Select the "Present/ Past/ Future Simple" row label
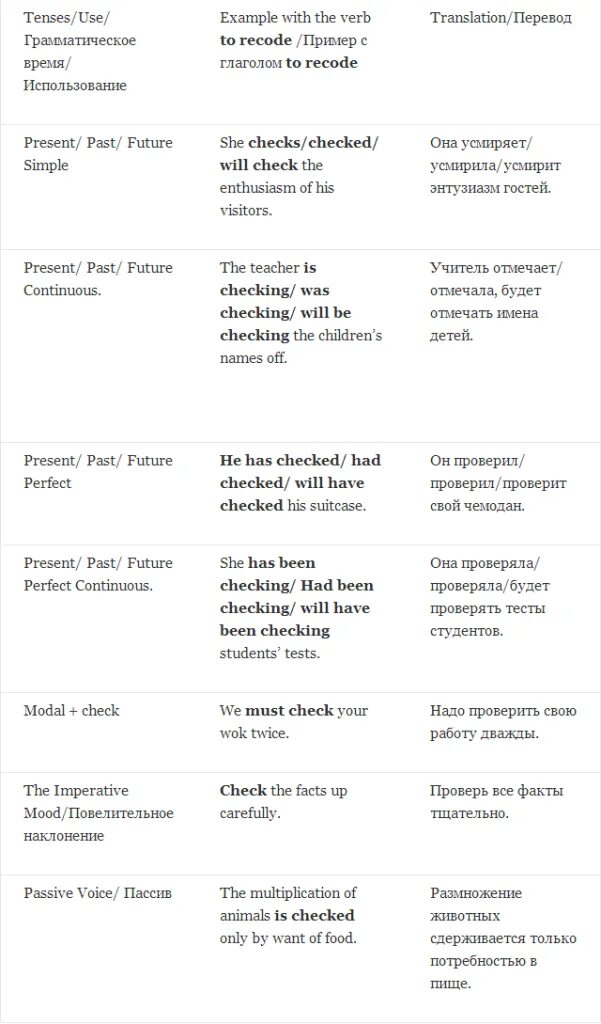601x1024 pixels. pos(98,154)
